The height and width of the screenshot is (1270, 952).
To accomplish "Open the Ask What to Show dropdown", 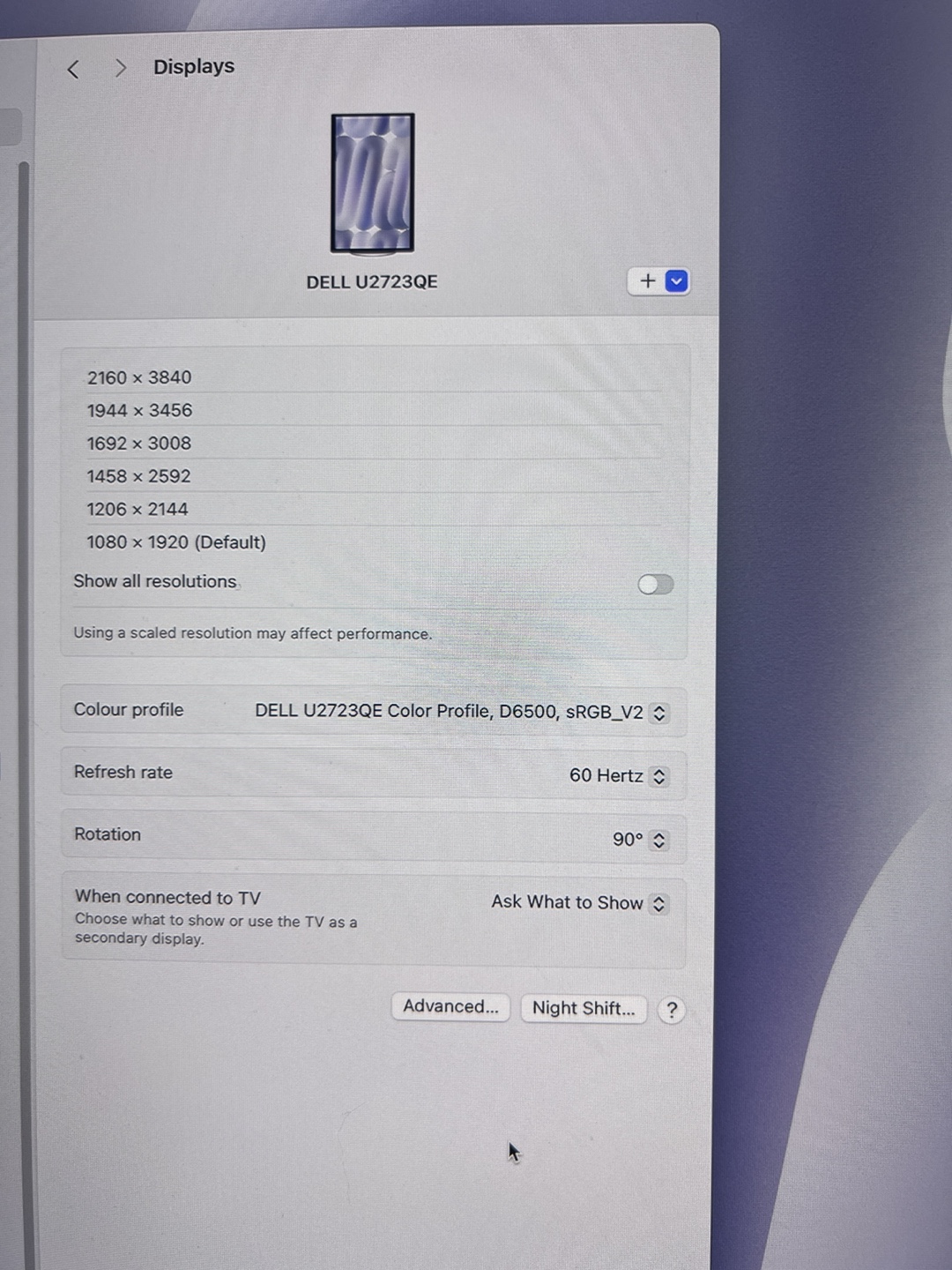I will 580,903.
